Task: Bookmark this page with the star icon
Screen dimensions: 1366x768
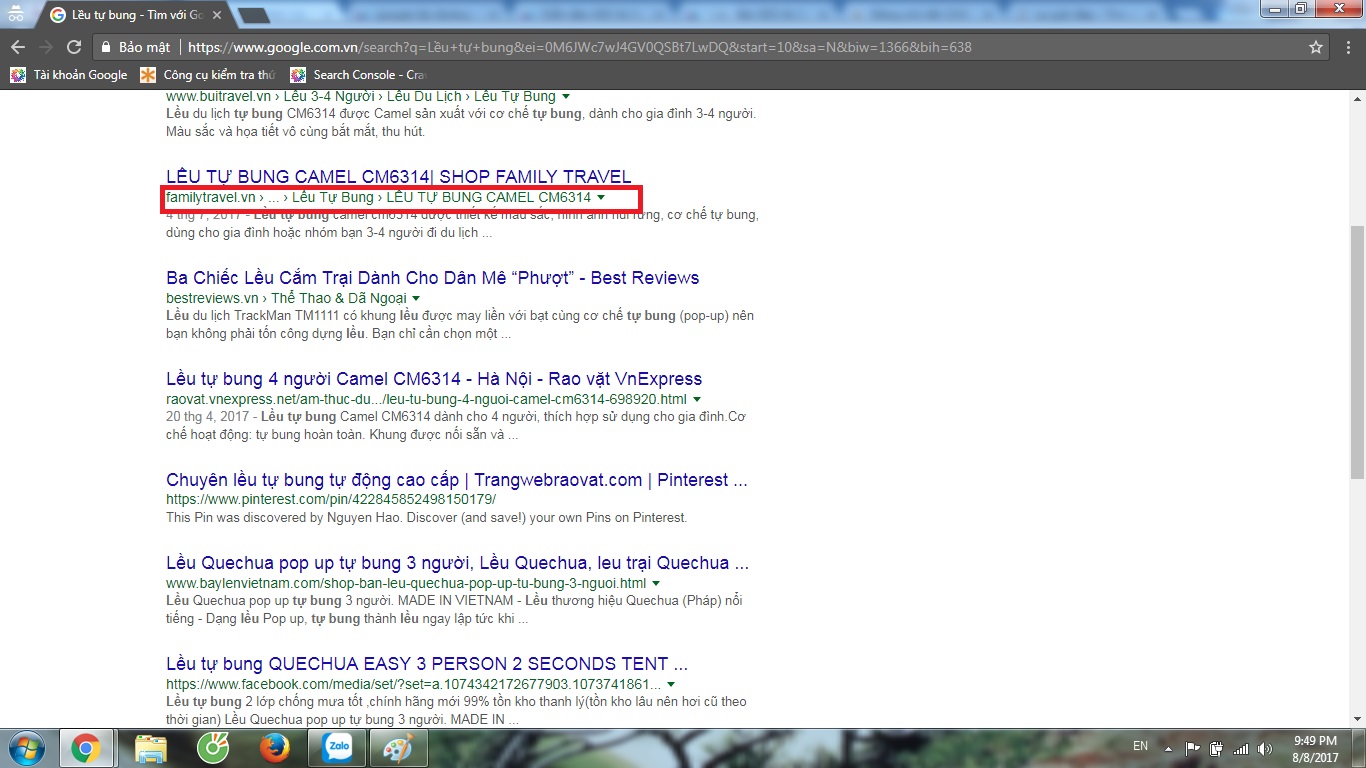Action: click(x=1316, y=47)
